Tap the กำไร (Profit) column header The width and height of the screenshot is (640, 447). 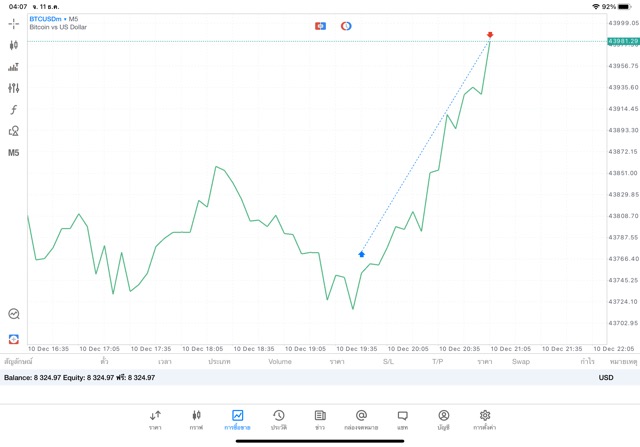(586, 361)
